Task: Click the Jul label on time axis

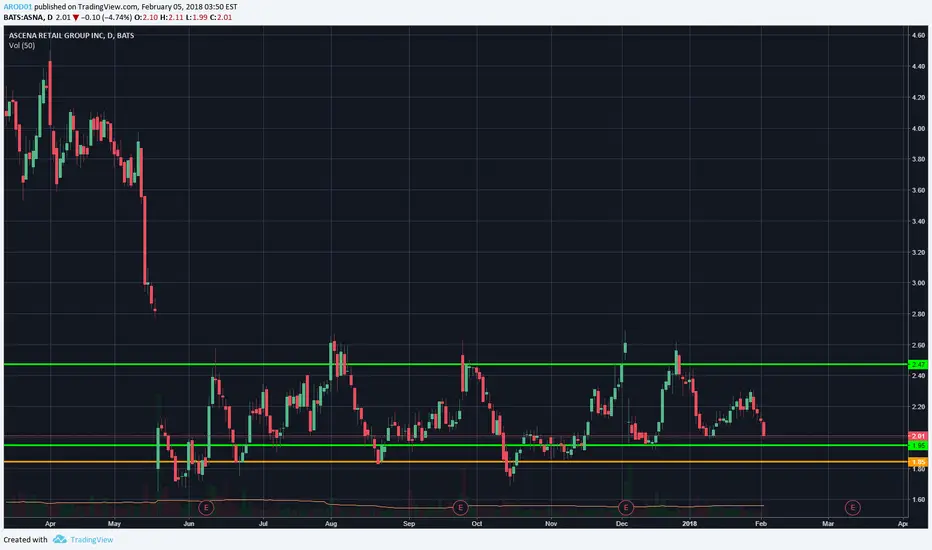Action: (263, 524)
